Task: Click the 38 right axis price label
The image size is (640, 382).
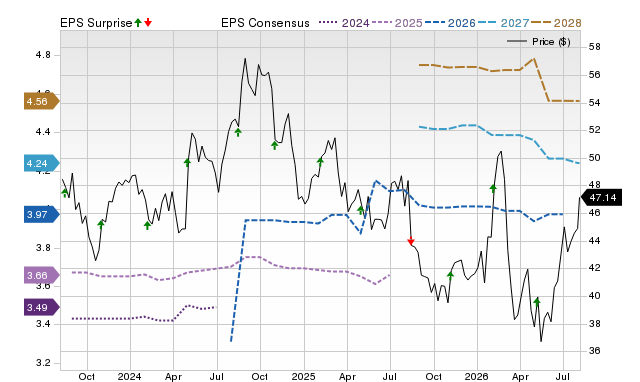Action: click(x=595, y=324)
